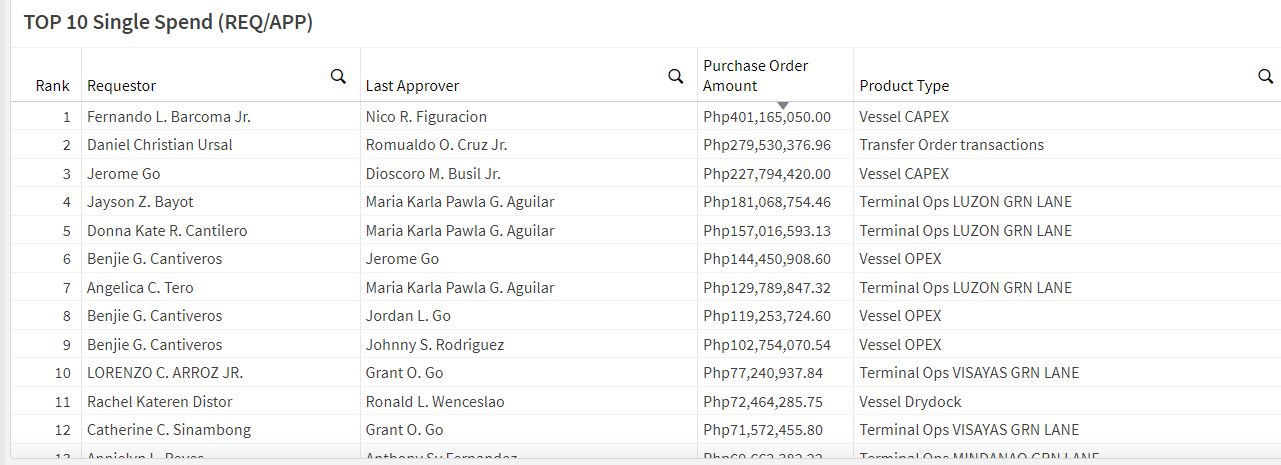Click the Last Approver column header label

tap(412, 86)
